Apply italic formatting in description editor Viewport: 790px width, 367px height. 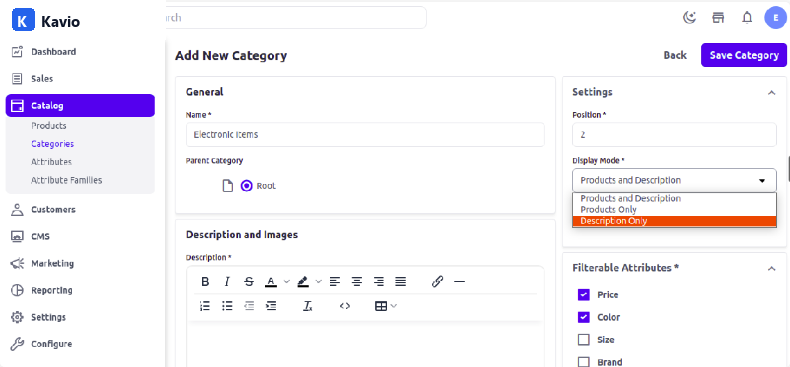pos(227,281)
